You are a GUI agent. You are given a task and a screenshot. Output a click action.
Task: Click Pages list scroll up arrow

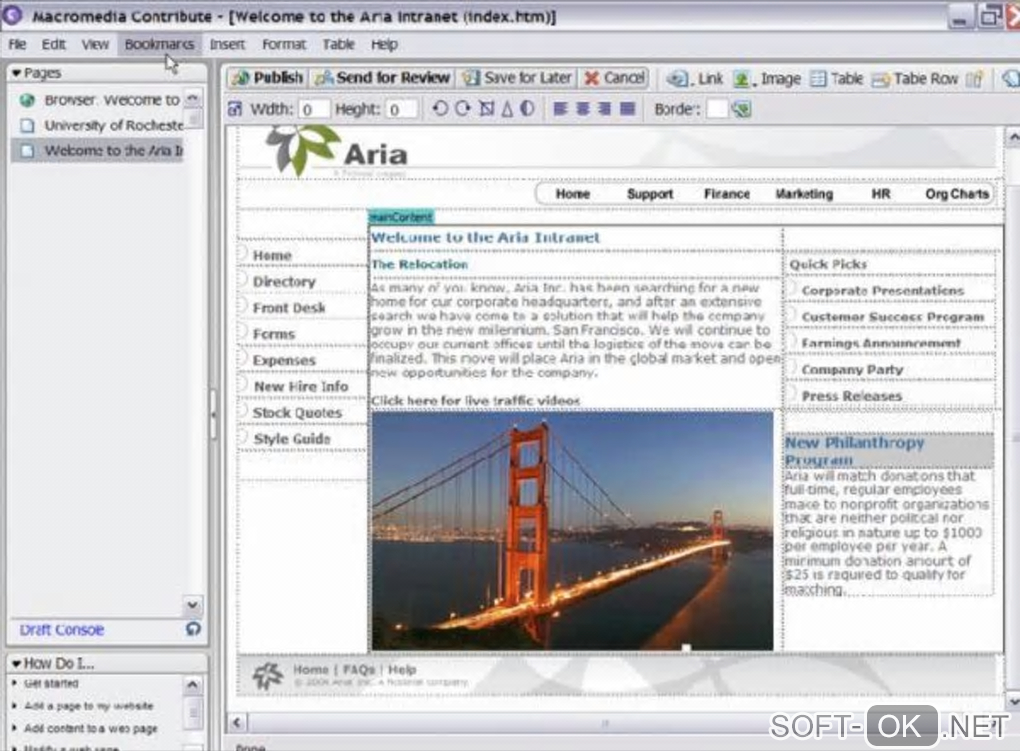193,98
